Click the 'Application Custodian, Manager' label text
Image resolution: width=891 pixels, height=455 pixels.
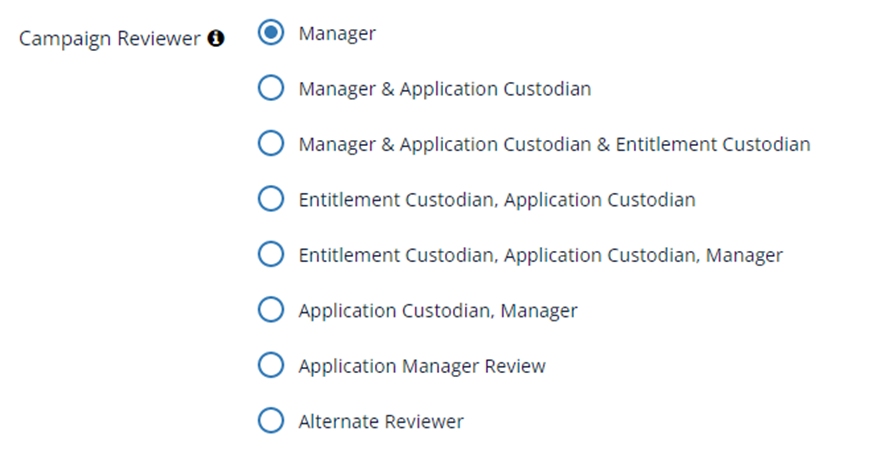coord(438,312)
